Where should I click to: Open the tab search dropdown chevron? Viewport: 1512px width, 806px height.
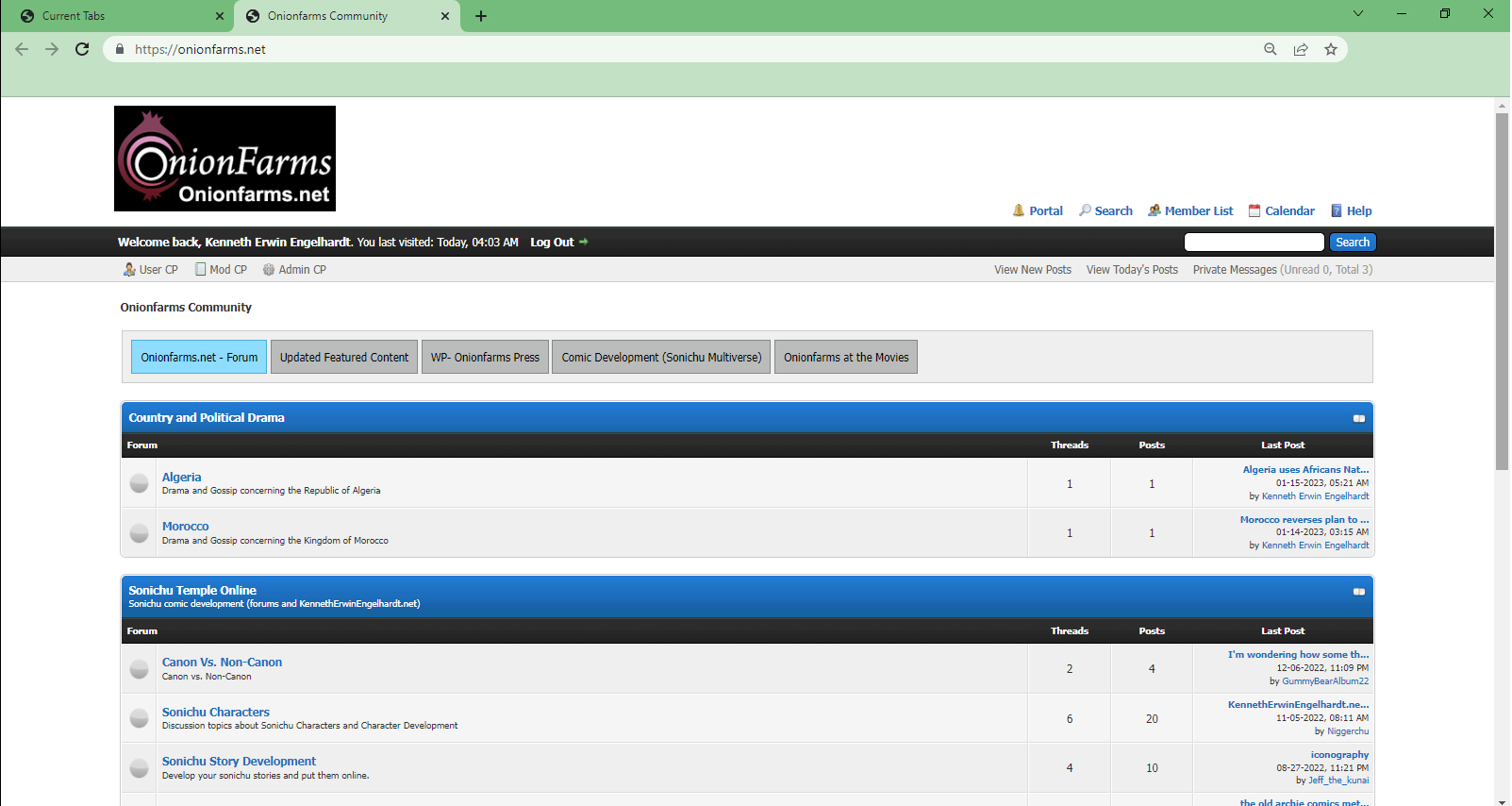pyautogui.click(x=1358, y=13)
